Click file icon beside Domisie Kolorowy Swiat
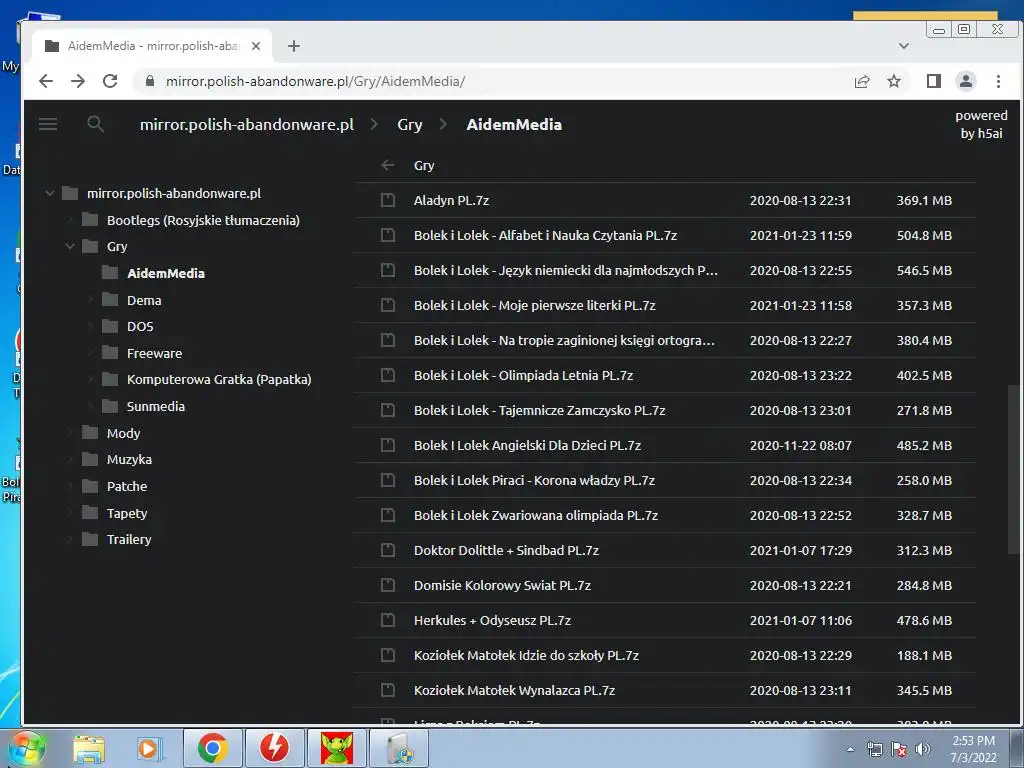The image size is (1024, 768). coord(388,585)
